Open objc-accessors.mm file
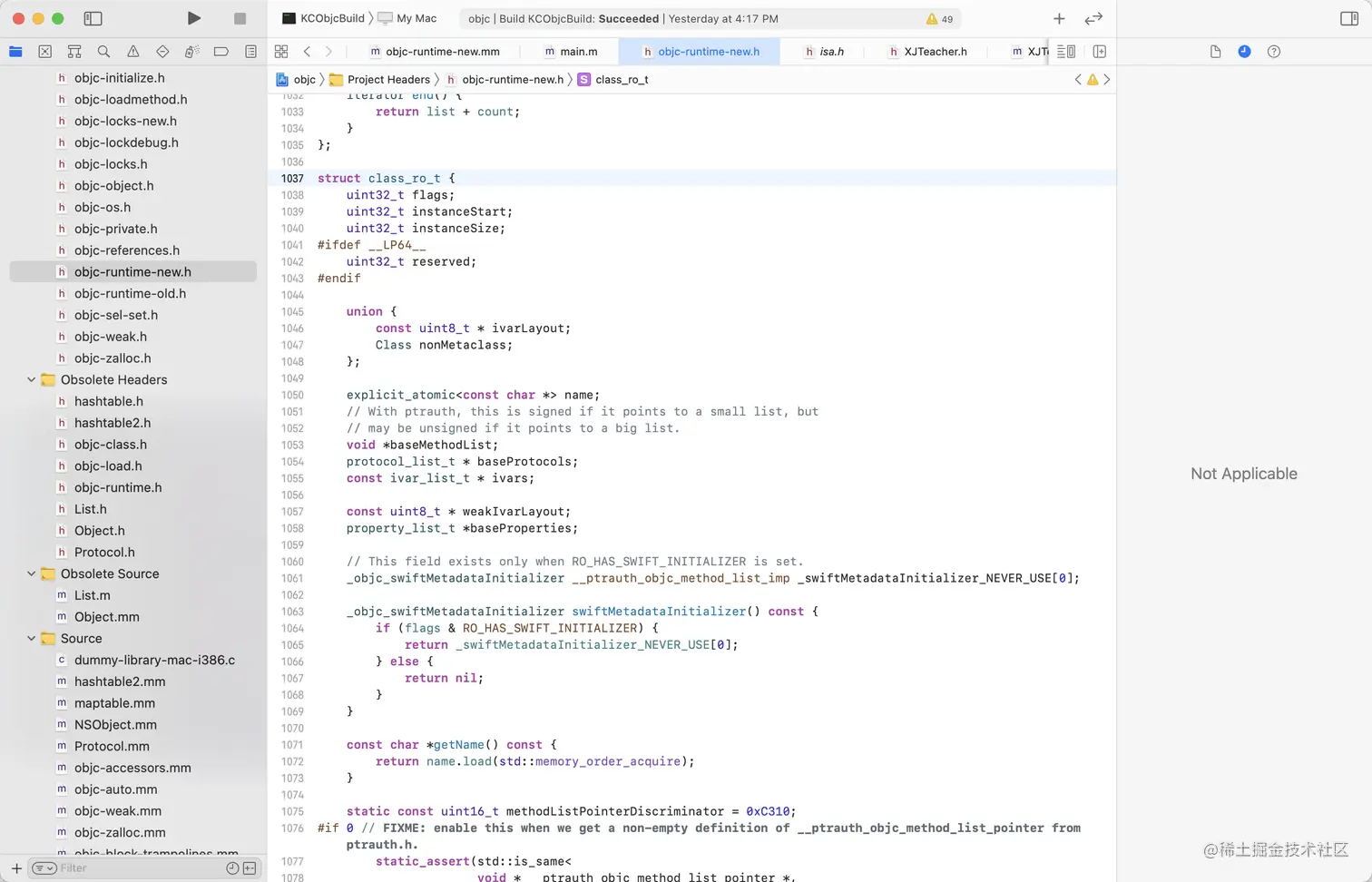Screen dimensions: 1372x882 [133, 768]
